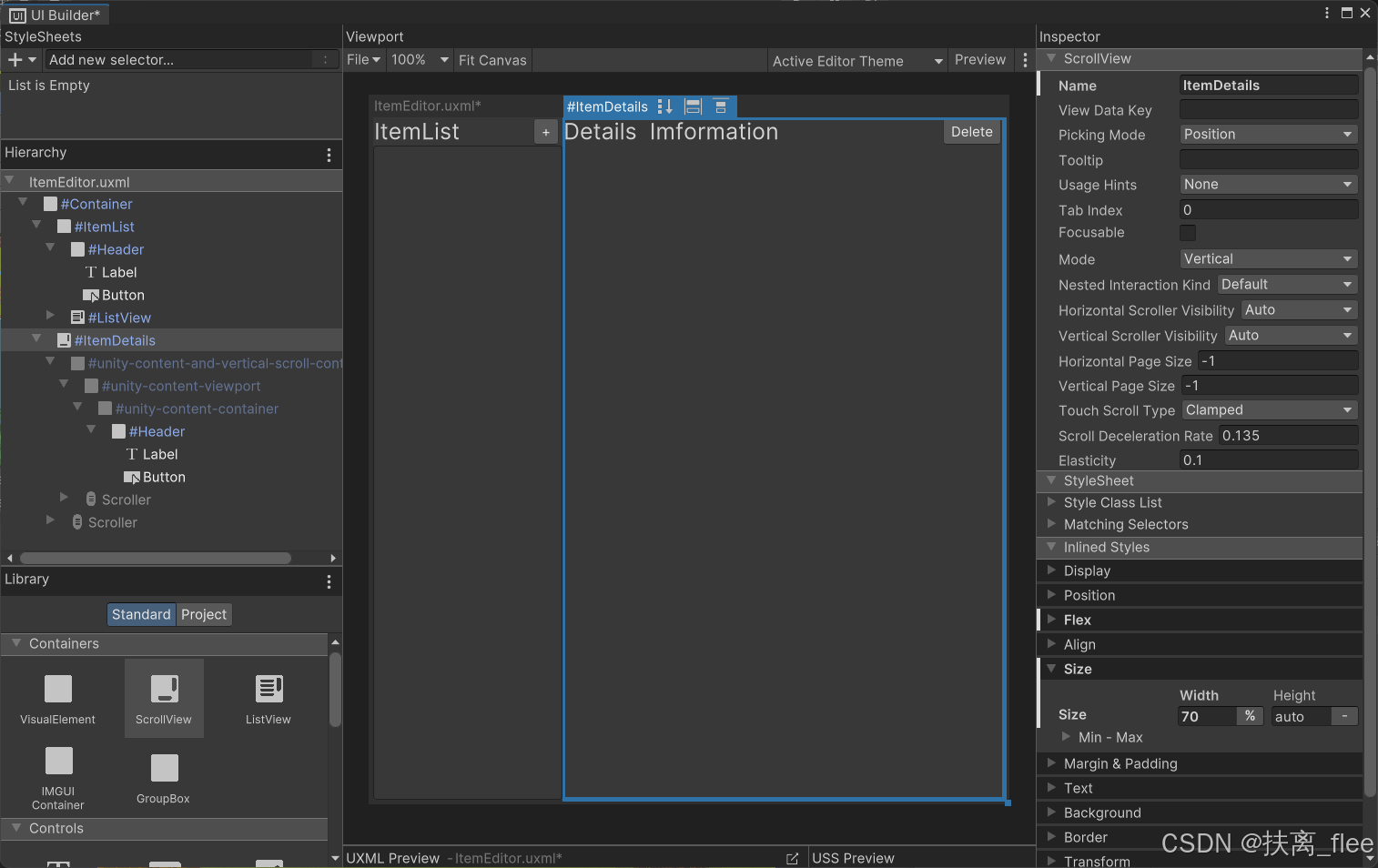Click the align items stretch icon beside #ItemDetails
The height and width of the screenshot is (868, 1378).
pyautogui.click(x=693, y=106)
